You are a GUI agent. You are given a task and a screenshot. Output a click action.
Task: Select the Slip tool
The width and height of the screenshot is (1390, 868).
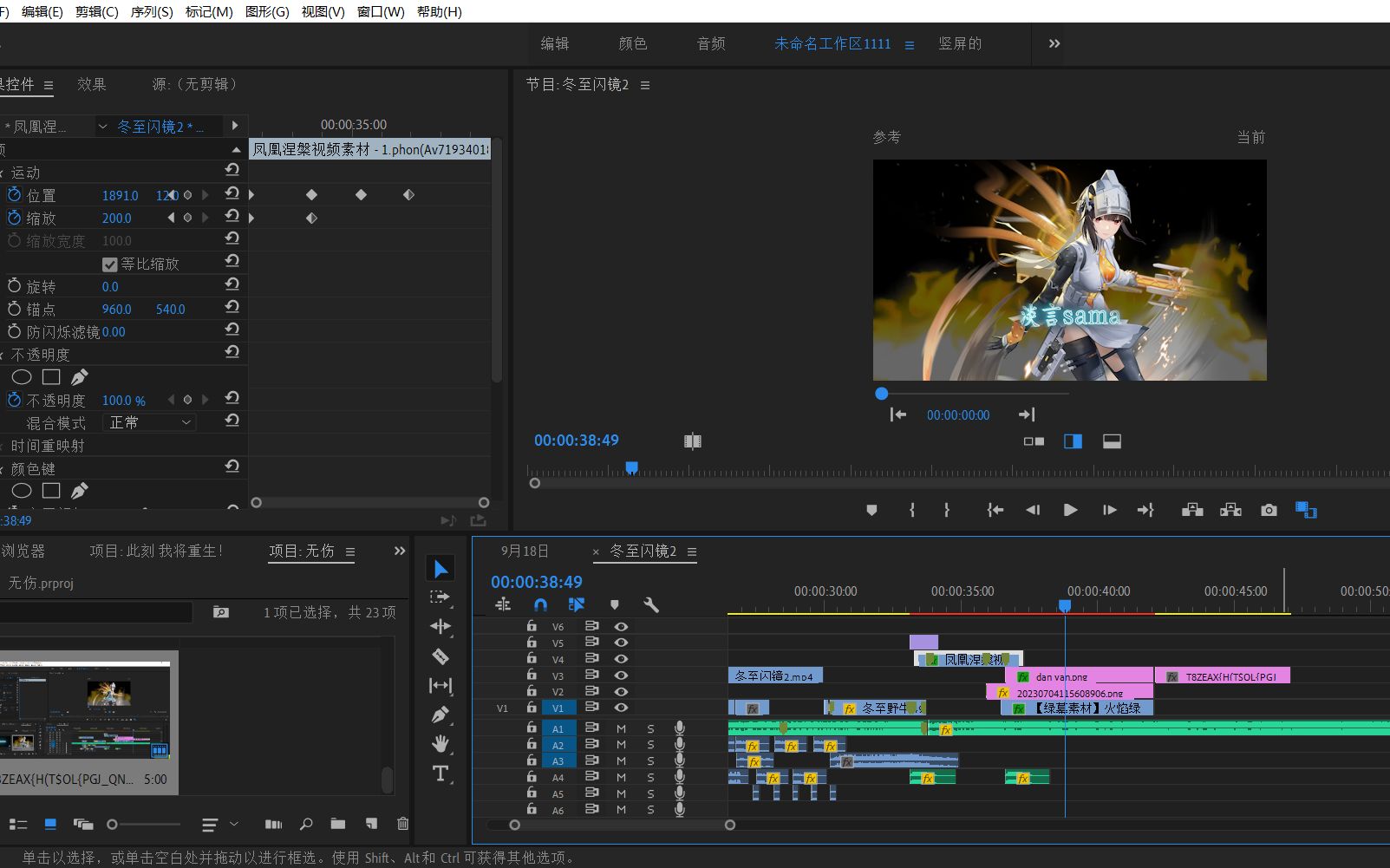click(440, 685)
